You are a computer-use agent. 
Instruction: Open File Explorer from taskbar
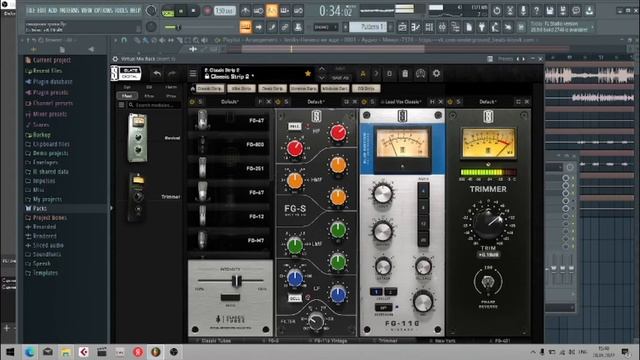point(65,352)
